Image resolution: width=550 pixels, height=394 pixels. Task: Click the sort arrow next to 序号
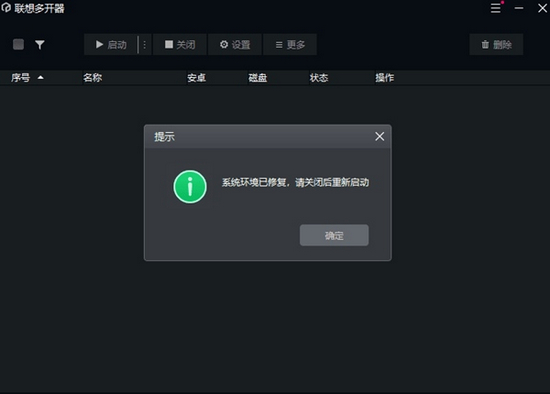[x=41, y=77]
